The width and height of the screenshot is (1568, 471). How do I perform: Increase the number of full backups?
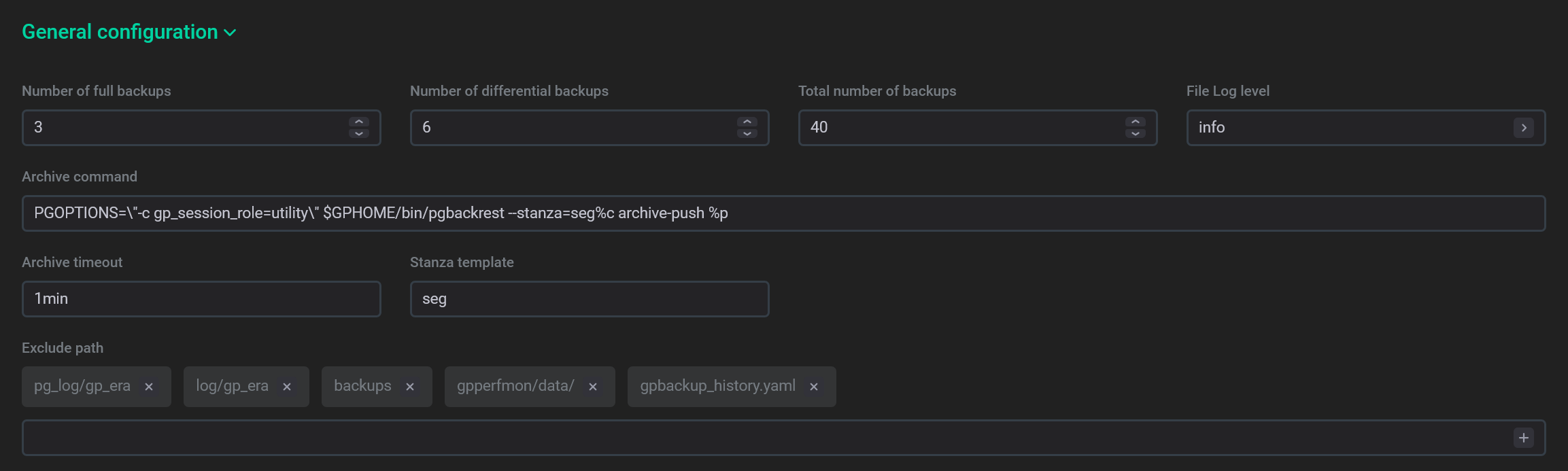[359, 122]
